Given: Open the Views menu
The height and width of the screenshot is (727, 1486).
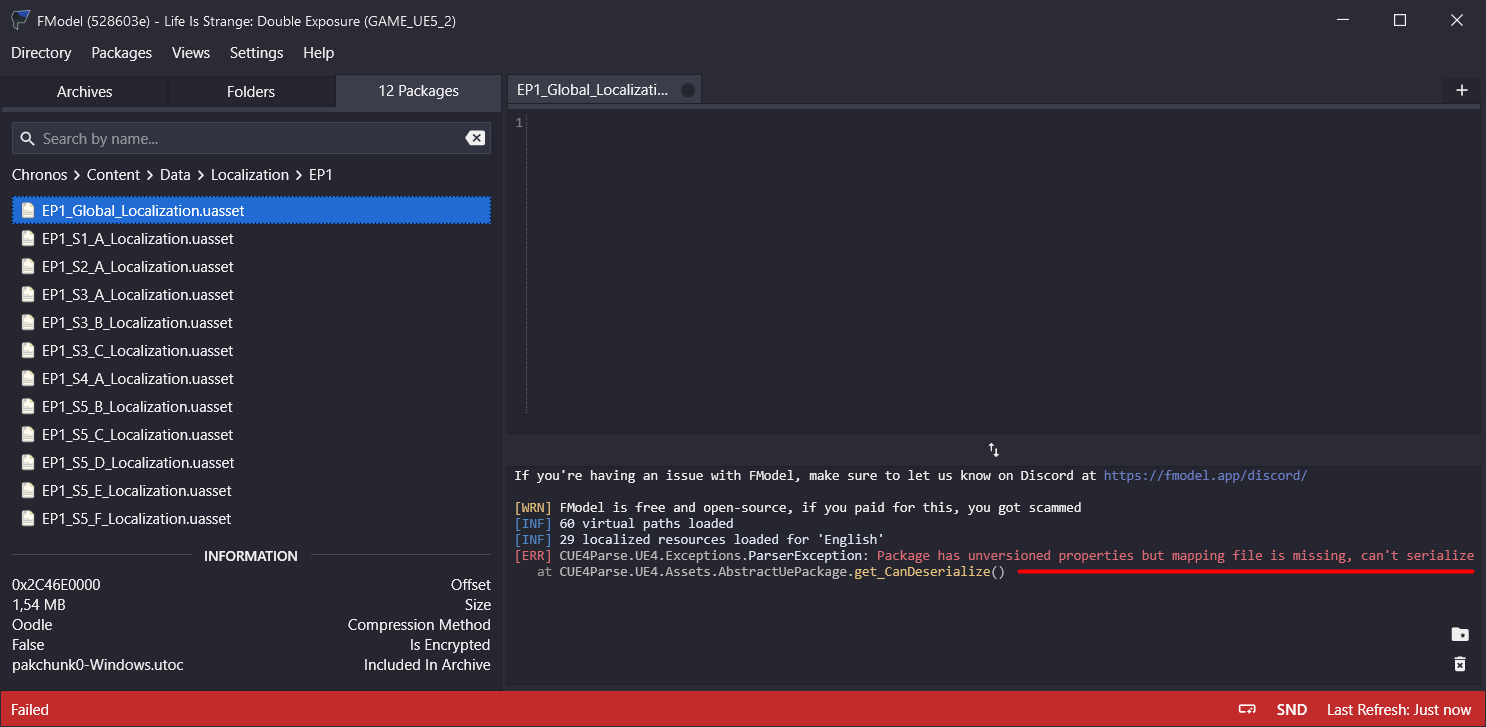Looking at the screenshot, I should (191, 53).
